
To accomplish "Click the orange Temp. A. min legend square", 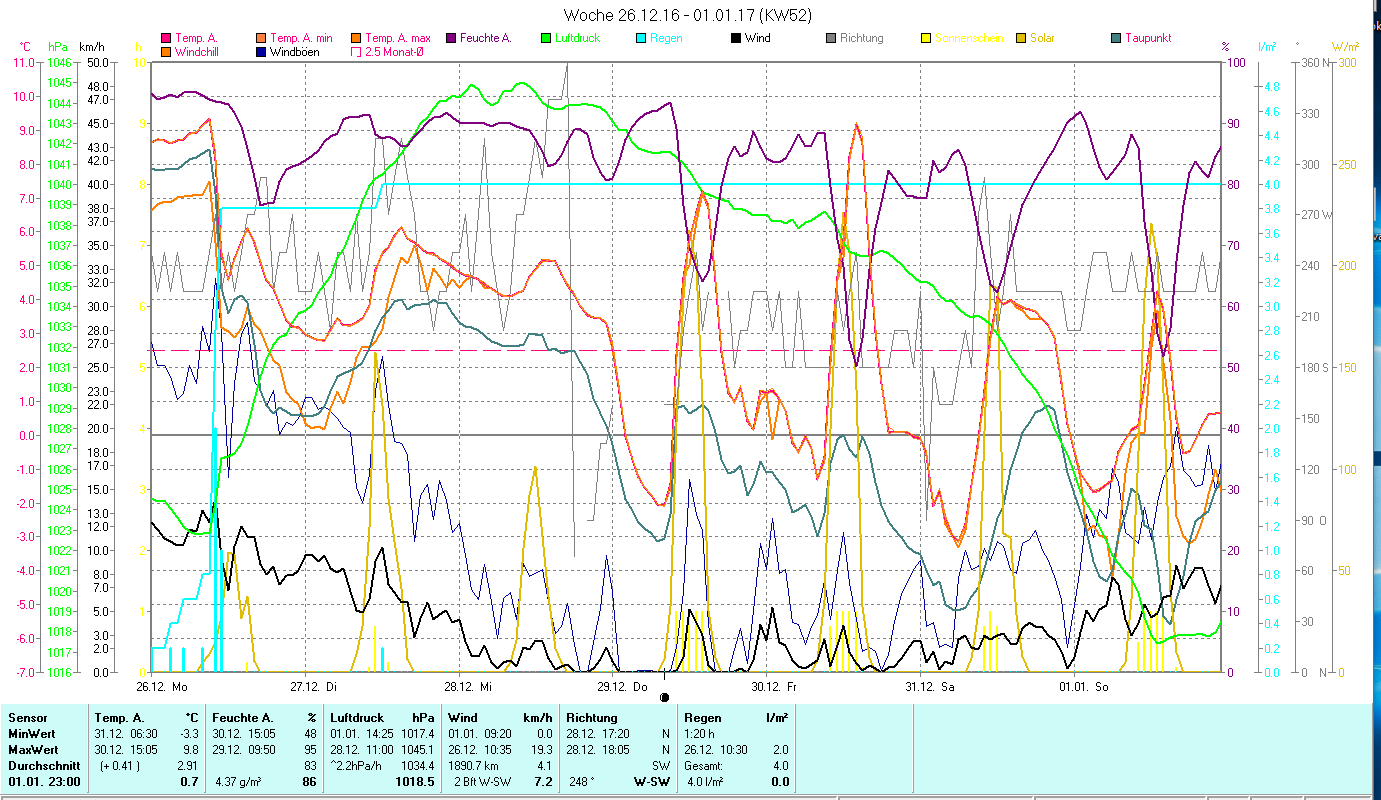I will [261, 39].
